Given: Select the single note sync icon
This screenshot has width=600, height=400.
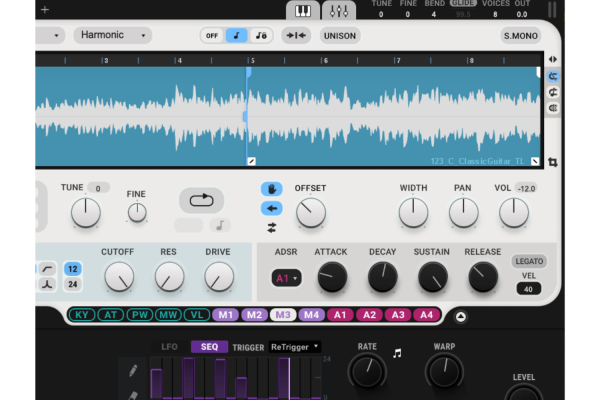Looking at the screenshot, I should coord(237,35).
